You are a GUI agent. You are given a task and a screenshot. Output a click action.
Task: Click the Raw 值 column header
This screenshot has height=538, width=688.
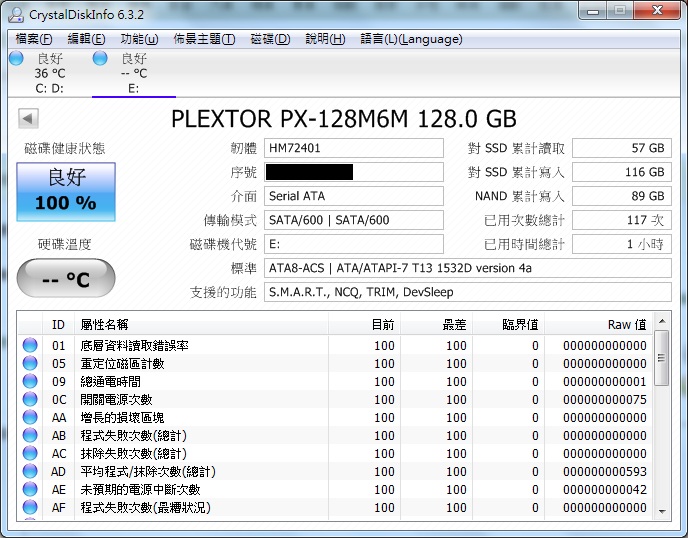(x=599, y=324)
